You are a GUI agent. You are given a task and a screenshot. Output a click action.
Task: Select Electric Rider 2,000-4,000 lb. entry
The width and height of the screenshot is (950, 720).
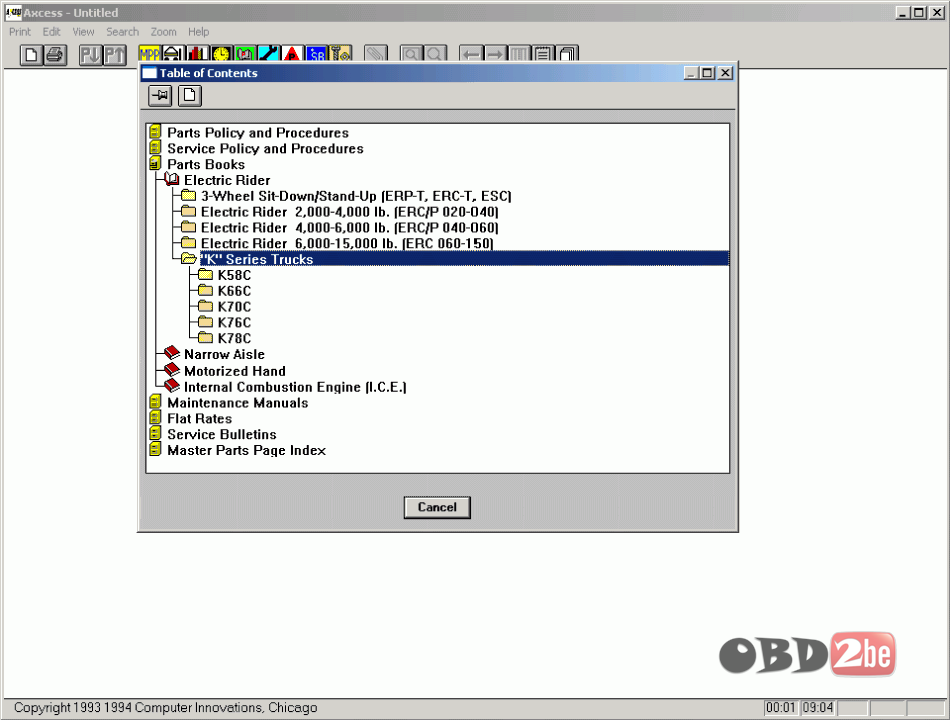[350, 212]
